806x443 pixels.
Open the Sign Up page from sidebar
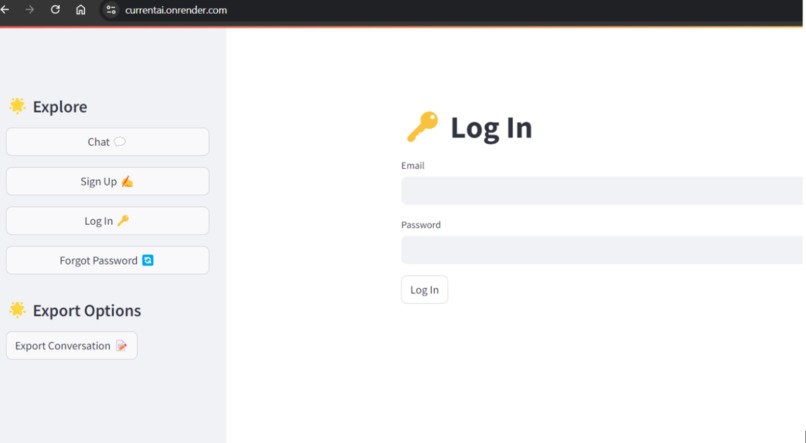point(107,181)
